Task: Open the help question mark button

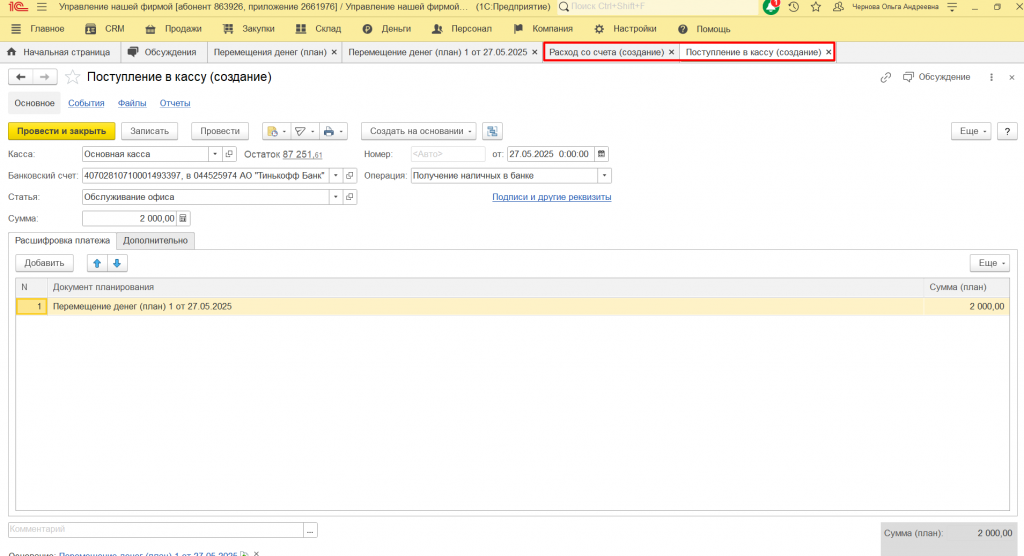Action: point(1007,131)
